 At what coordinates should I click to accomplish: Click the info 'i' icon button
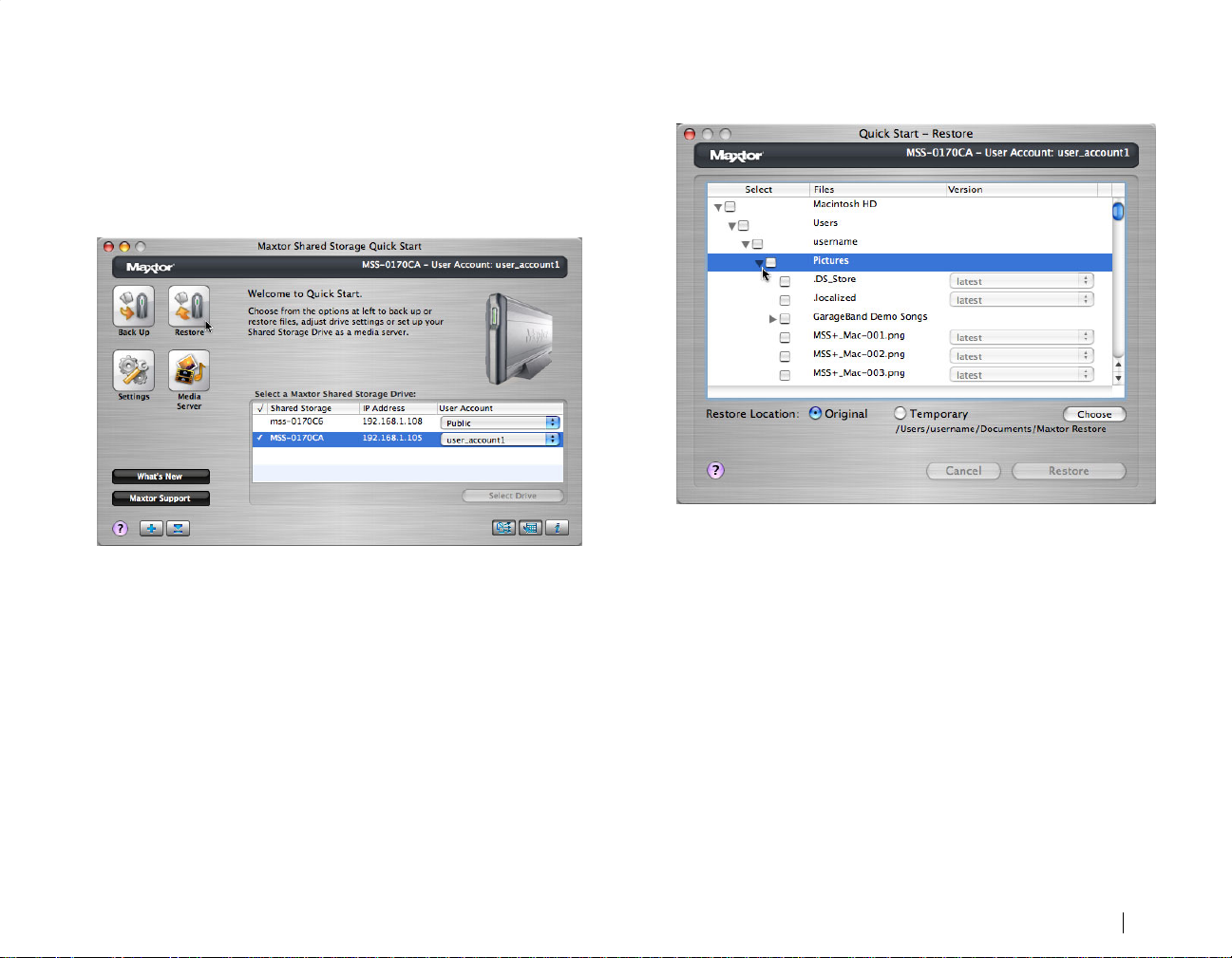(558, 528)
